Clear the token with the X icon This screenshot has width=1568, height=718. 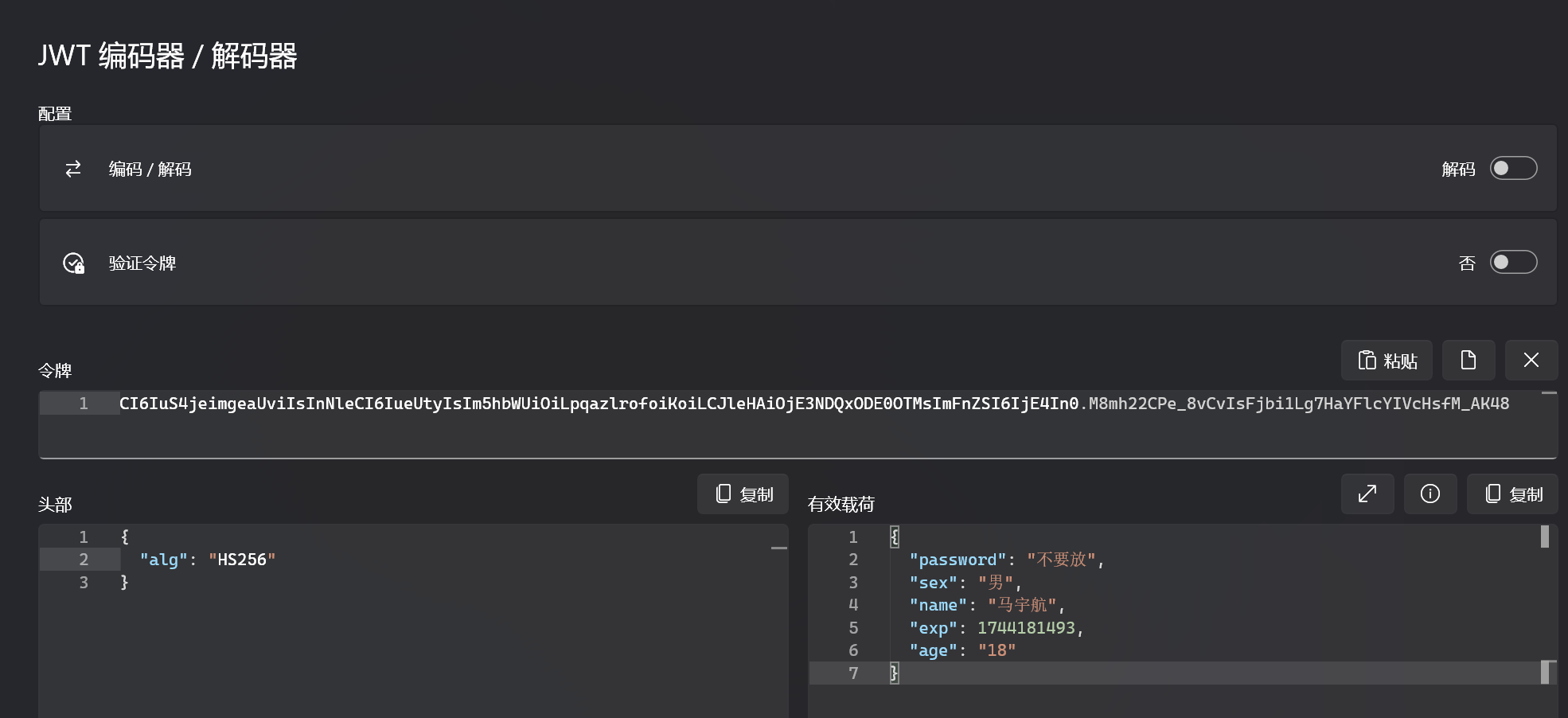point(1531,361)
